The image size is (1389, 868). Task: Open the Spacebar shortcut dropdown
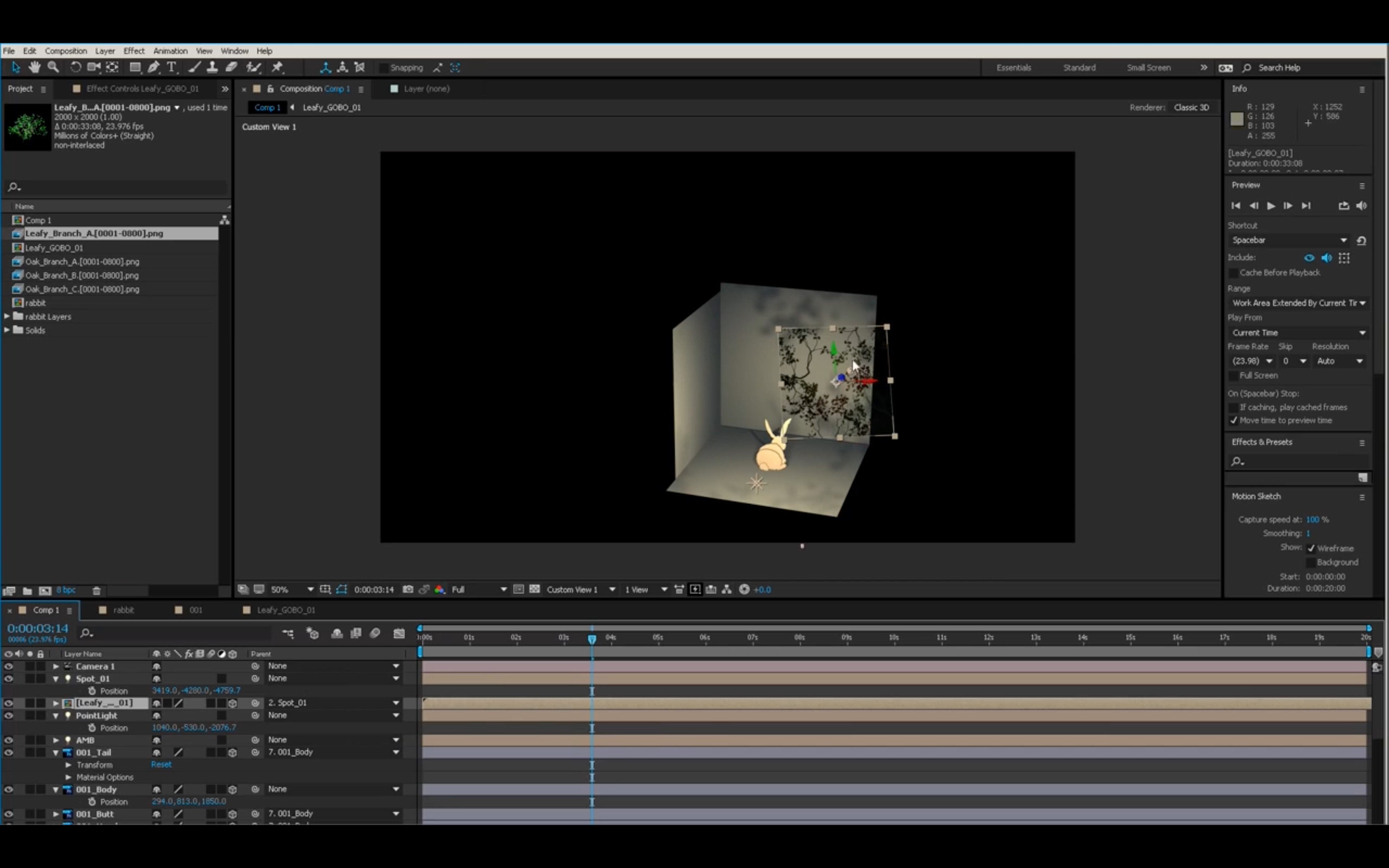(1289, 241)
